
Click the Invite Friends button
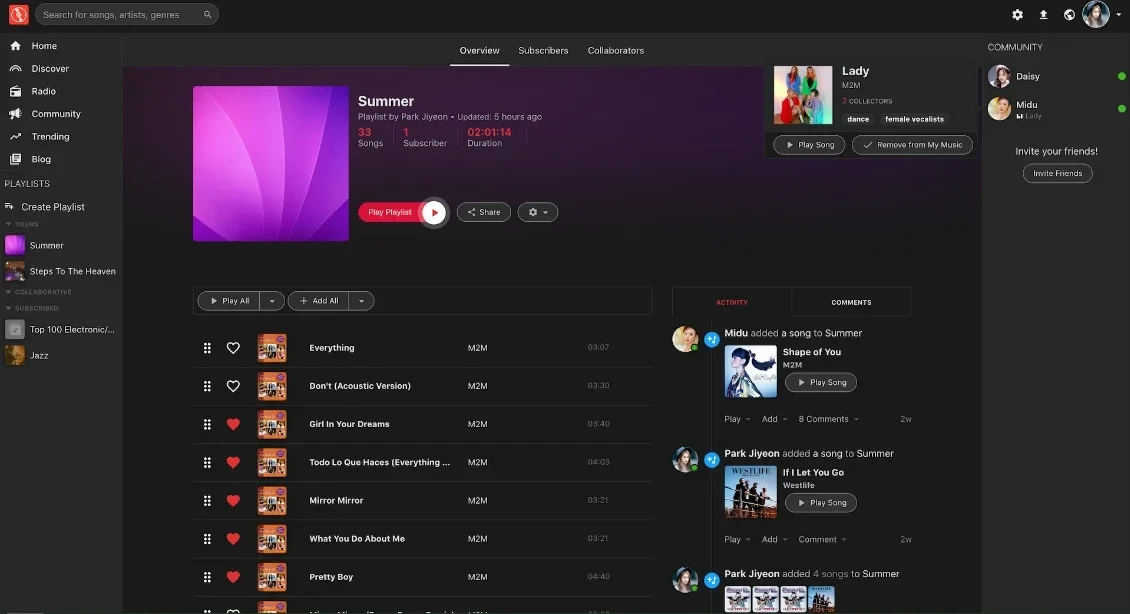[x=1057, y=174]
